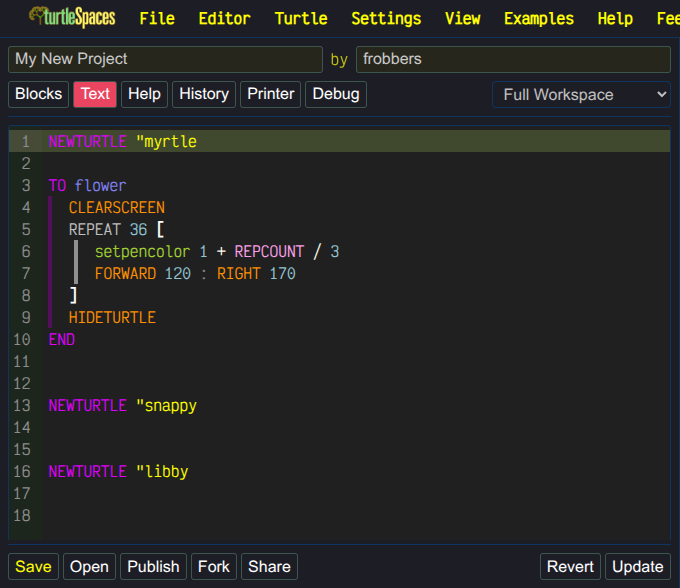The image size is (680, 588).
Task: Click the TO keyword
Action: click(x=57, y=186)
